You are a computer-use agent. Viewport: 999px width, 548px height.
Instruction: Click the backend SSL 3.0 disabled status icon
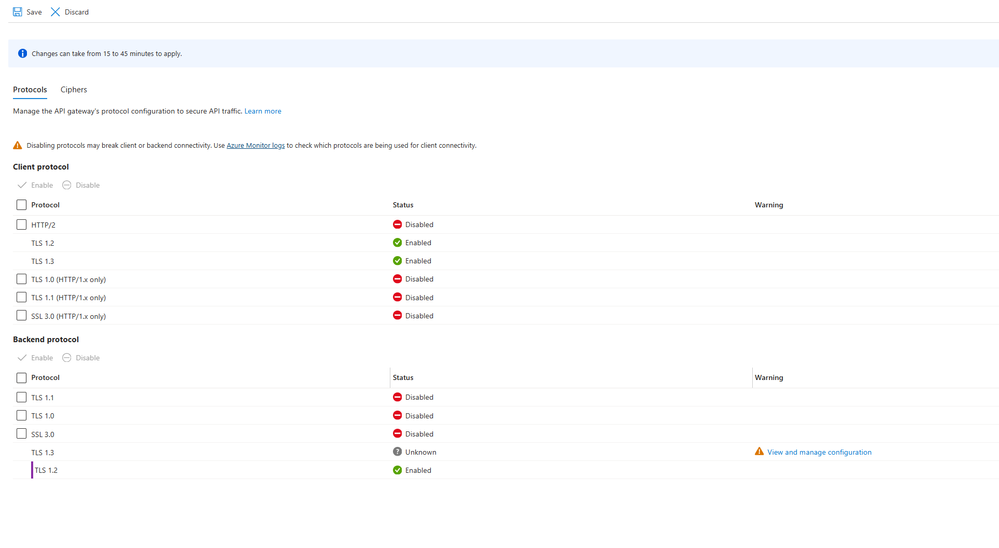397,434
